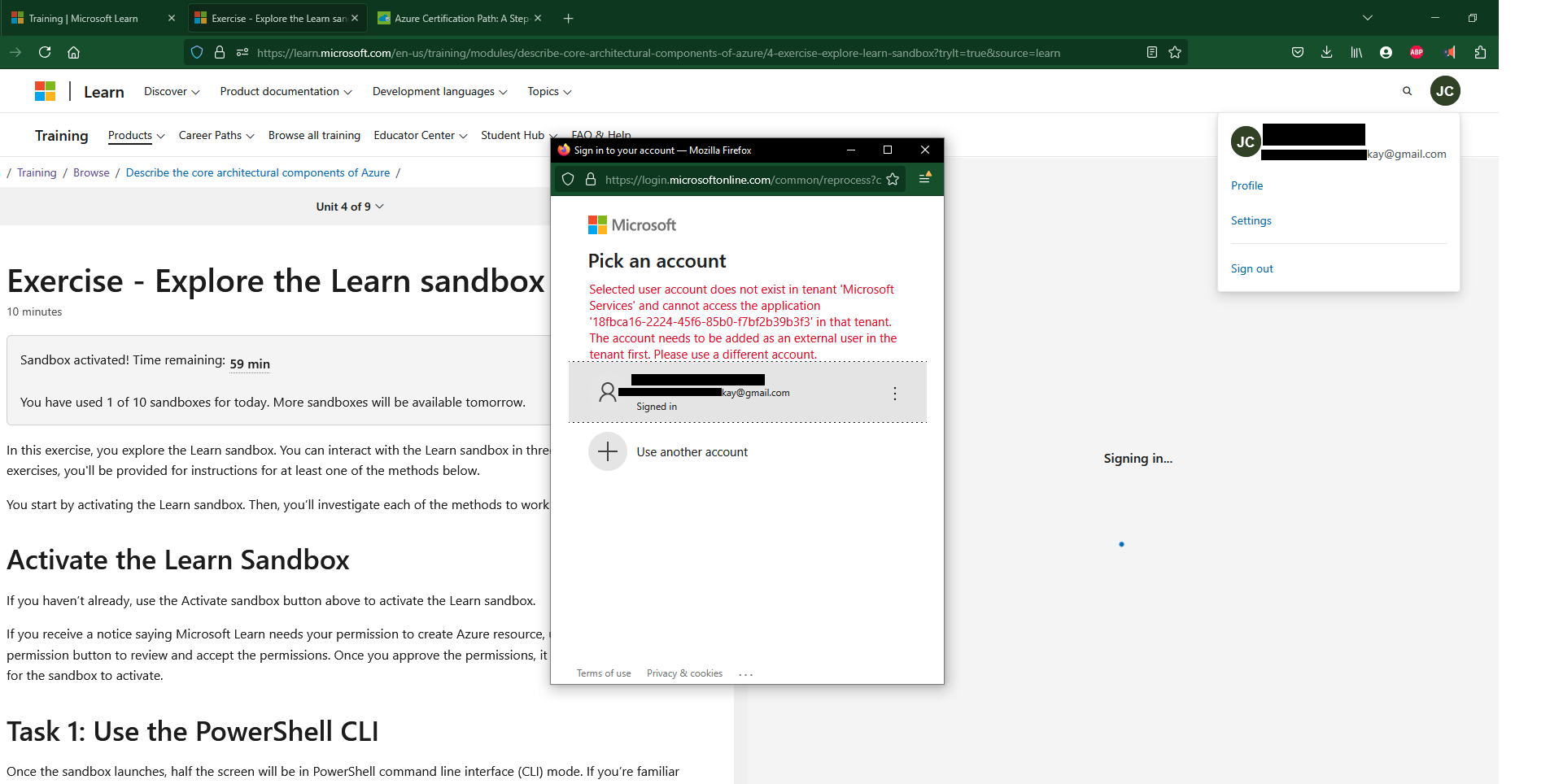Viewport: 1550px width, 784px height.
Task: Expand the Topics dropdown
Action: point(549,91)
